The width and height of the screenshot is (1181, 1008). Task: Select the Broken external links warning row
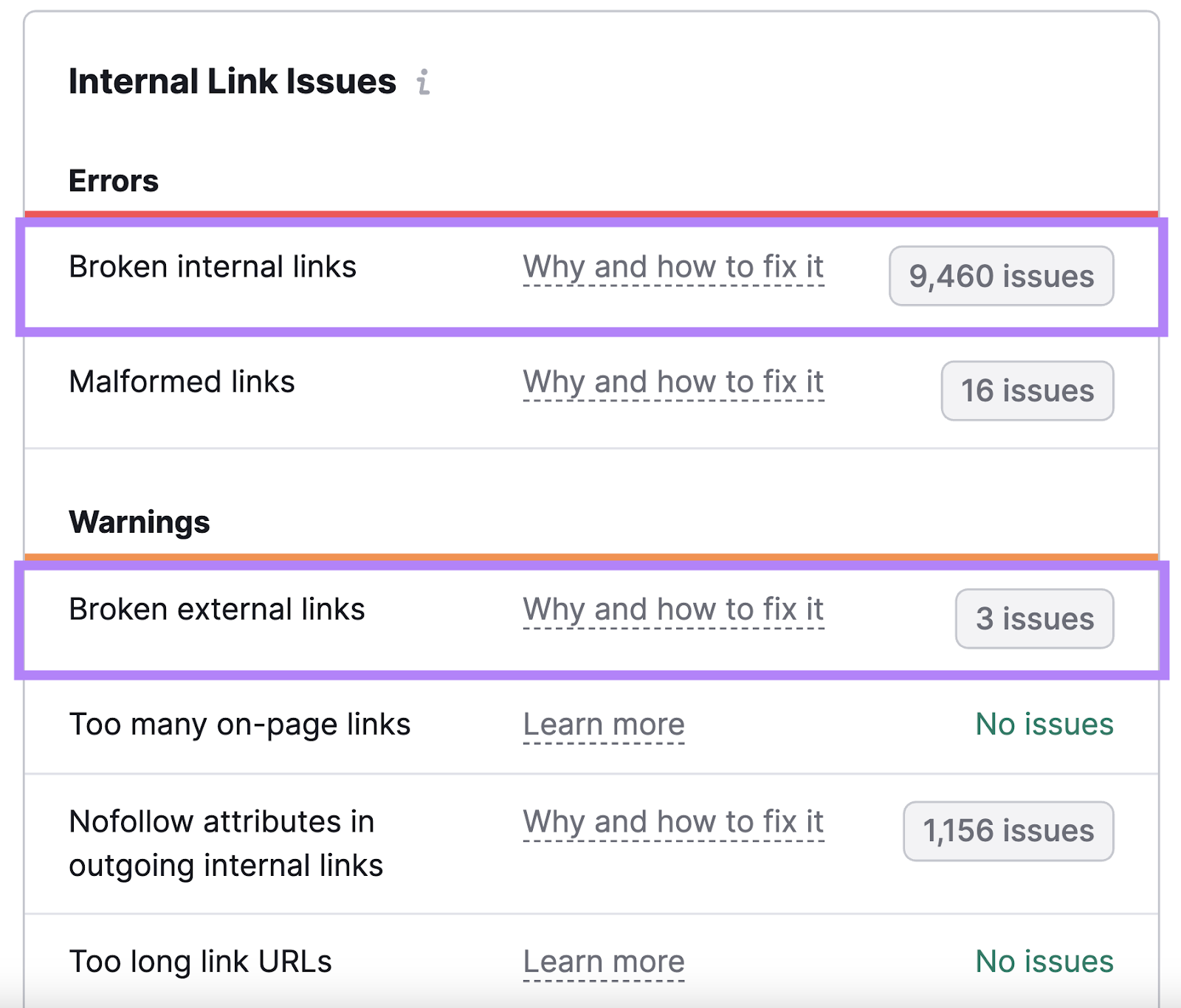coord(216,610)
